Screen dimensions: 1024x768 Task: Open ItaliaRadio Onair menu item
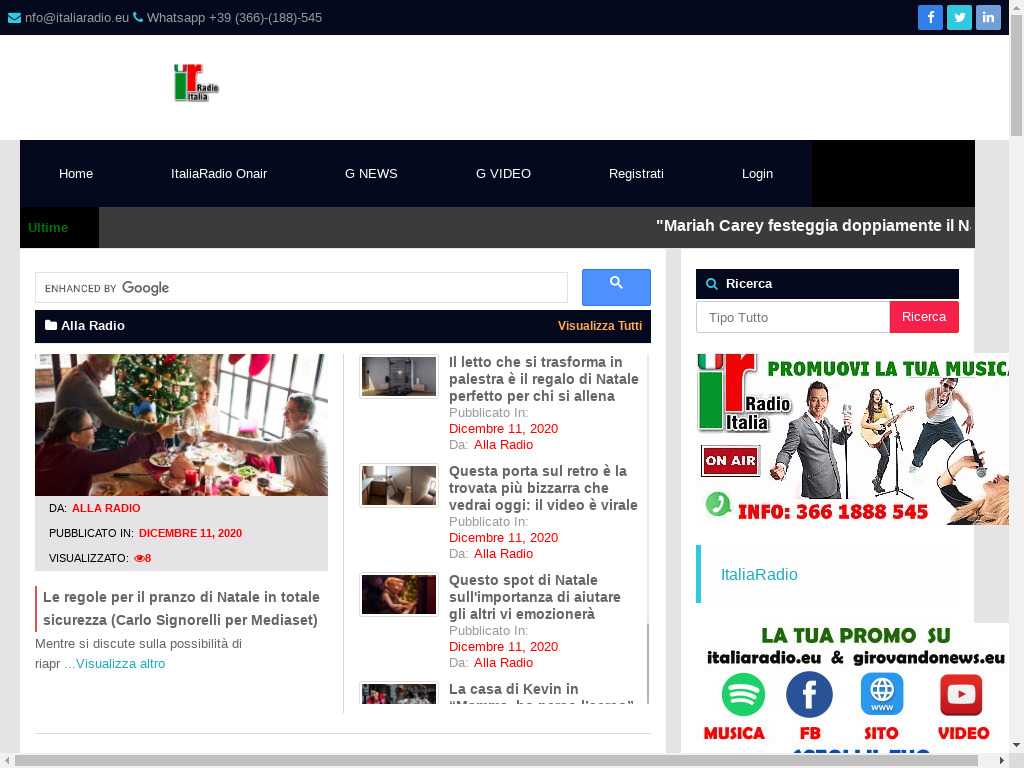pos(219,173)
